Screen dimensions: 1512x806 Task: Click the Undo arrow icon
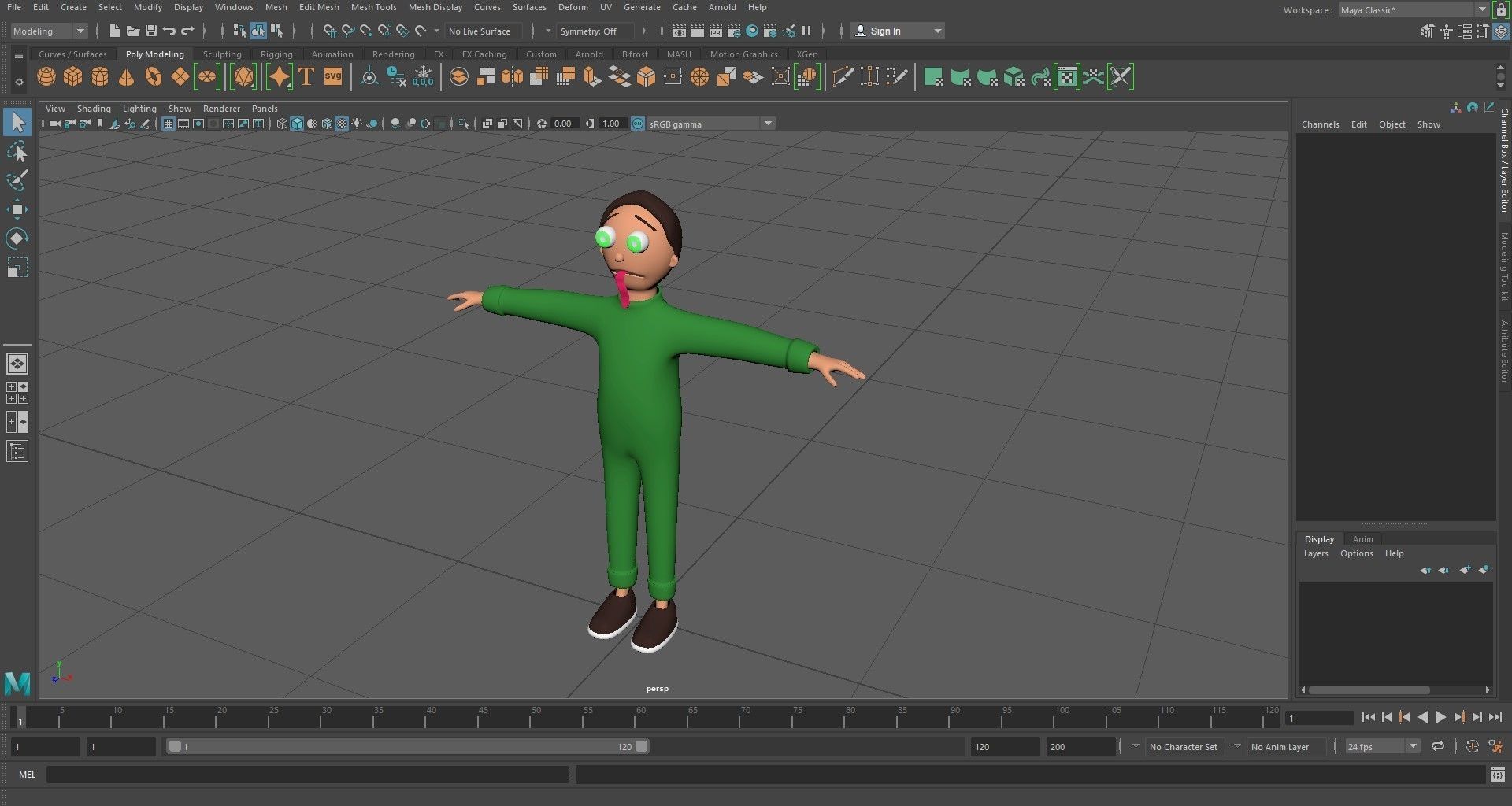point(169,31)
